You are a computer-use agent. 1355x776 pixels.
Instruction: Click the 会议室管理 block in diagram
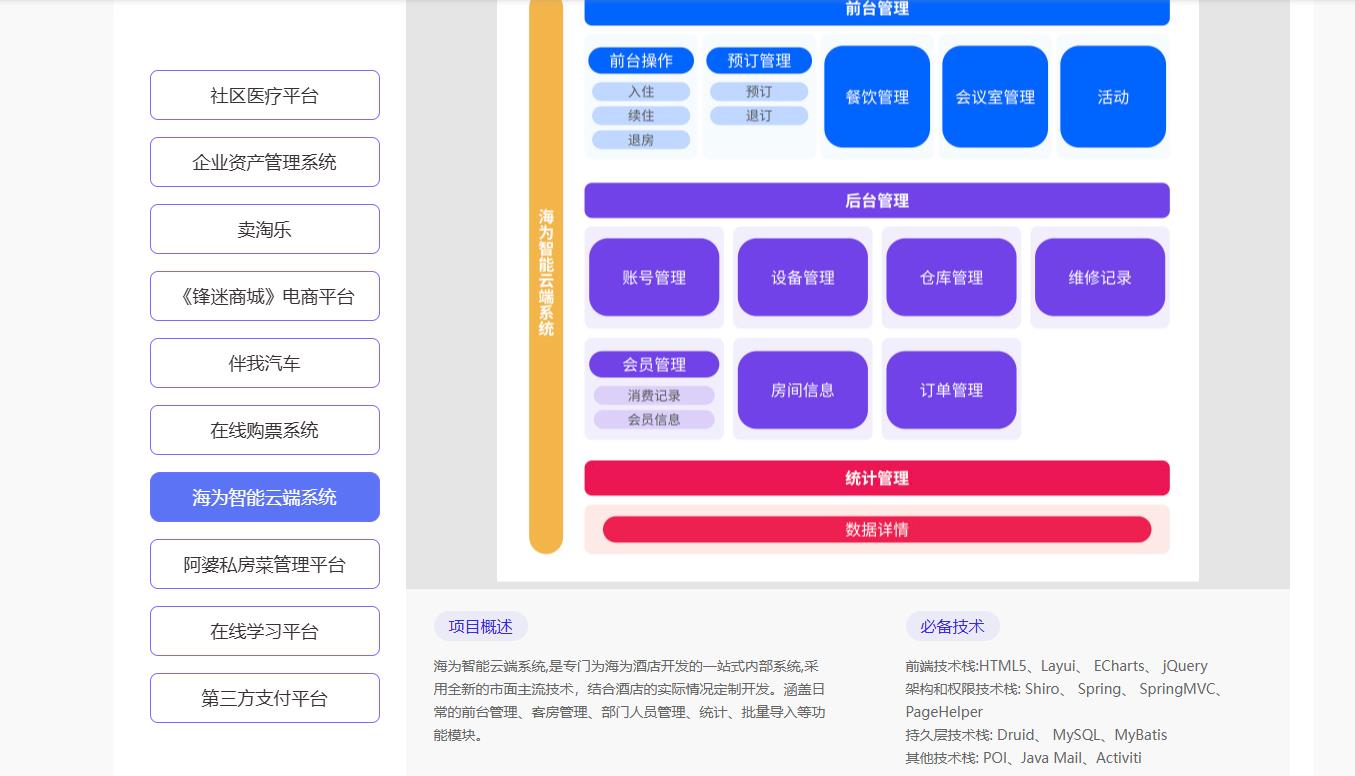click(995, 97)
